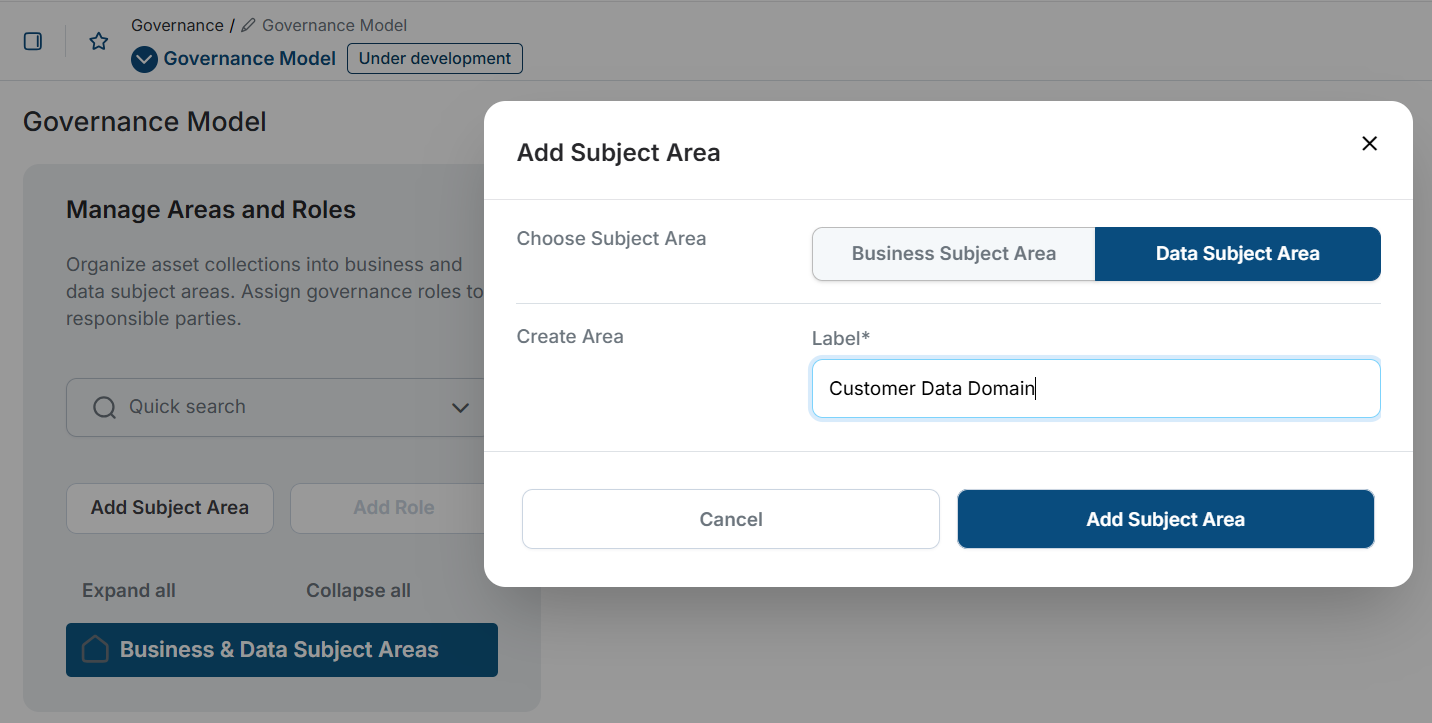The width and height of the screenshot is (1432, 723).
Task: Click the Under development status badge
Action: 434,58
